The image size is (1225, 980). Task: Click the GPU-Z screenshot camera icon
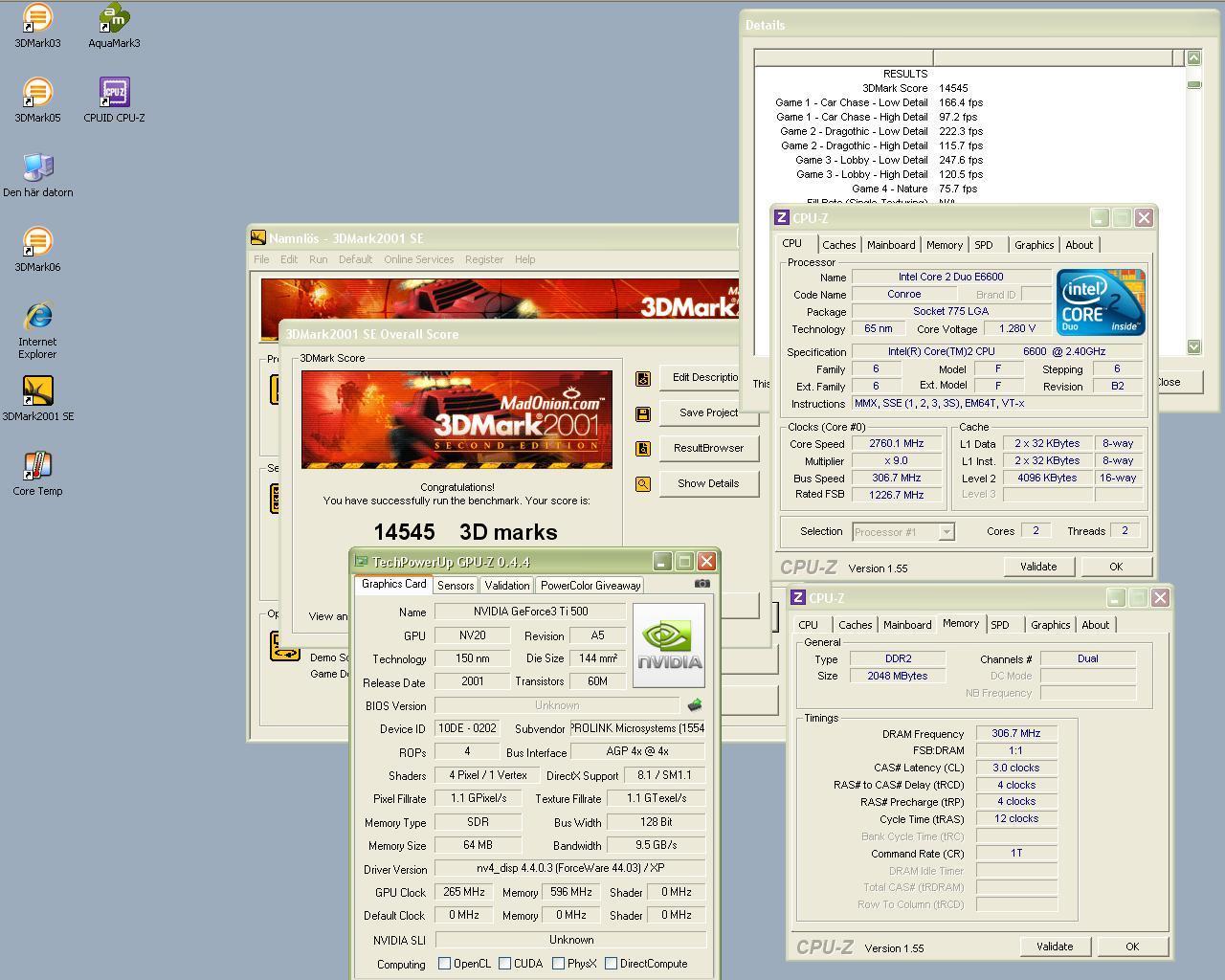coord(702,584)
